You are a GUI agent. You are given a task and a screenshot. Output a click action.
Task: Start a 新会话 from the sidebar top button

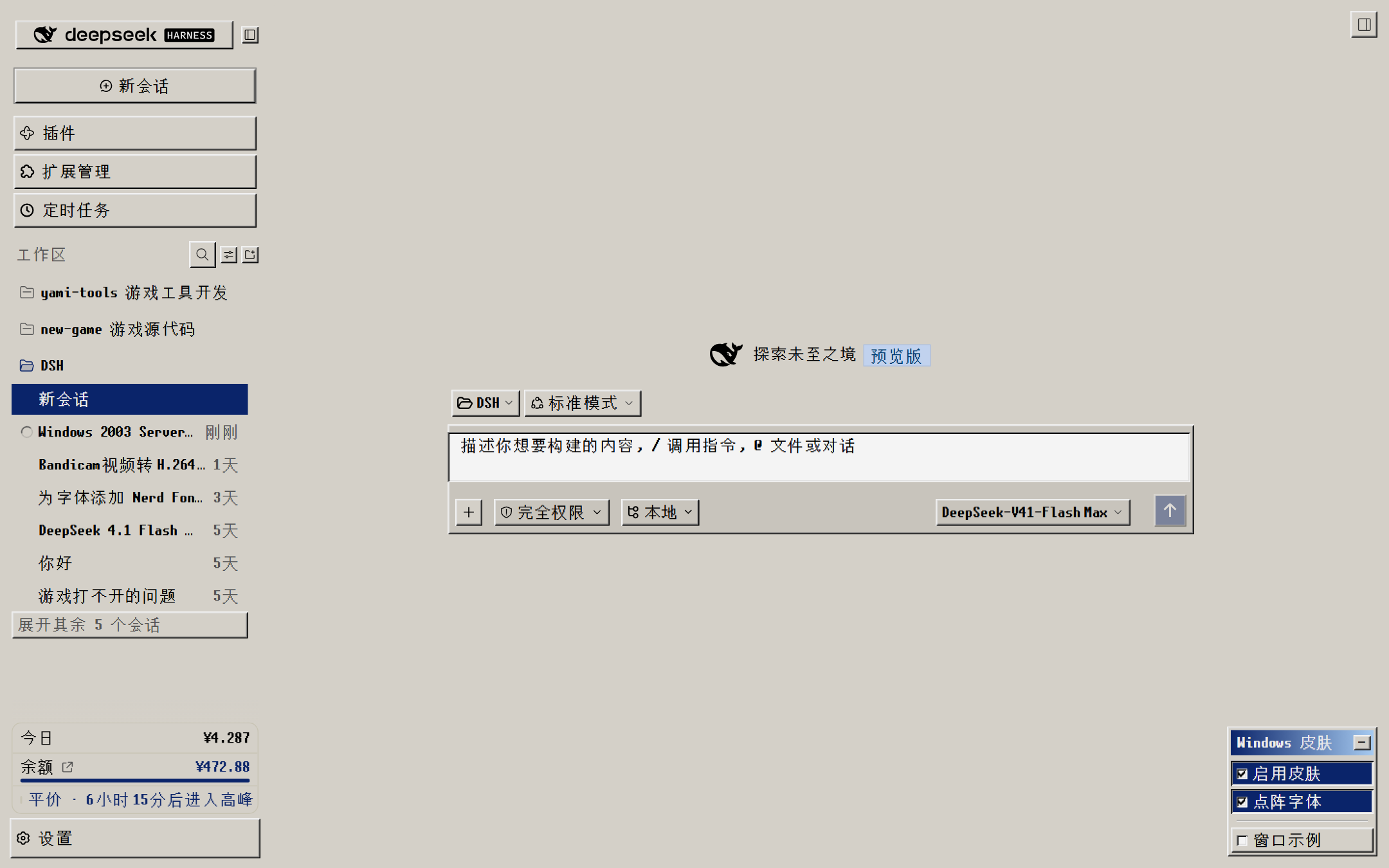[x=135, y=86]
